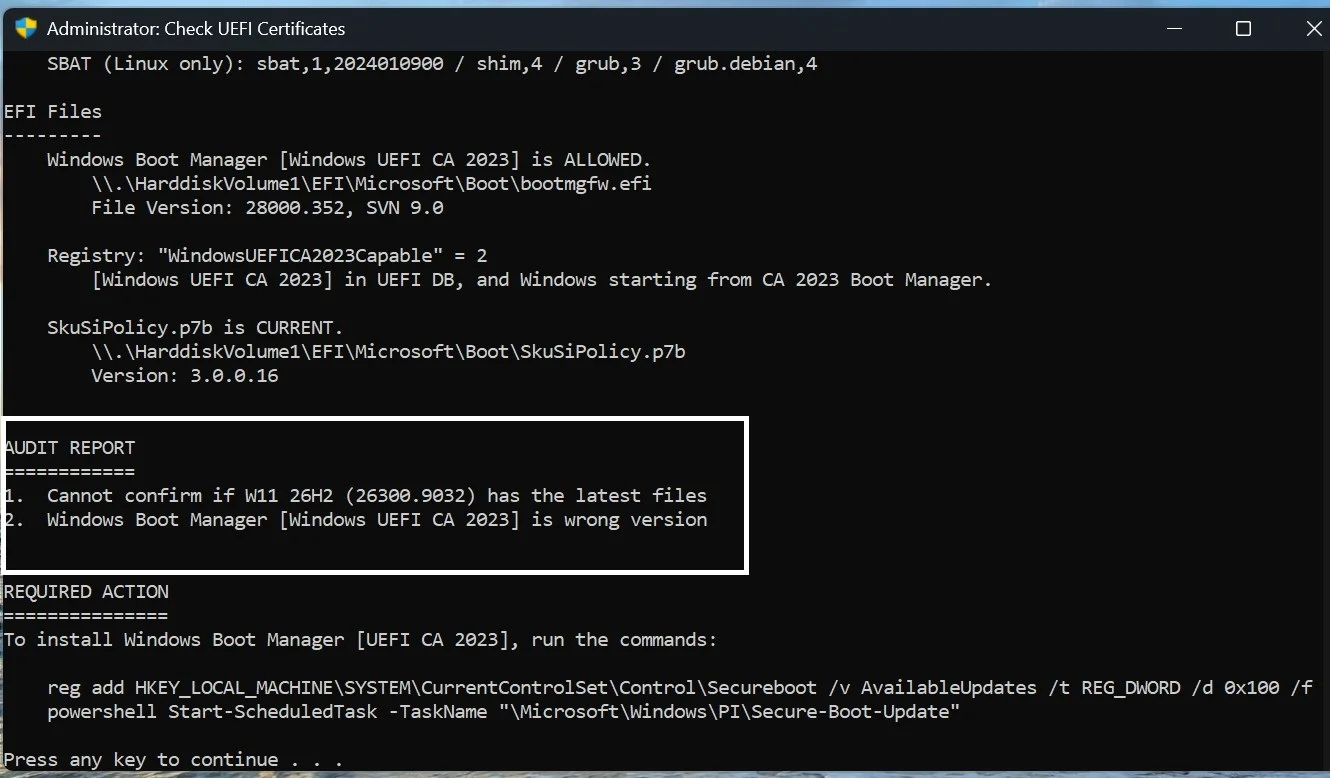Click the SkuSiPolicy.p7b file path

(x=388, y=352)
